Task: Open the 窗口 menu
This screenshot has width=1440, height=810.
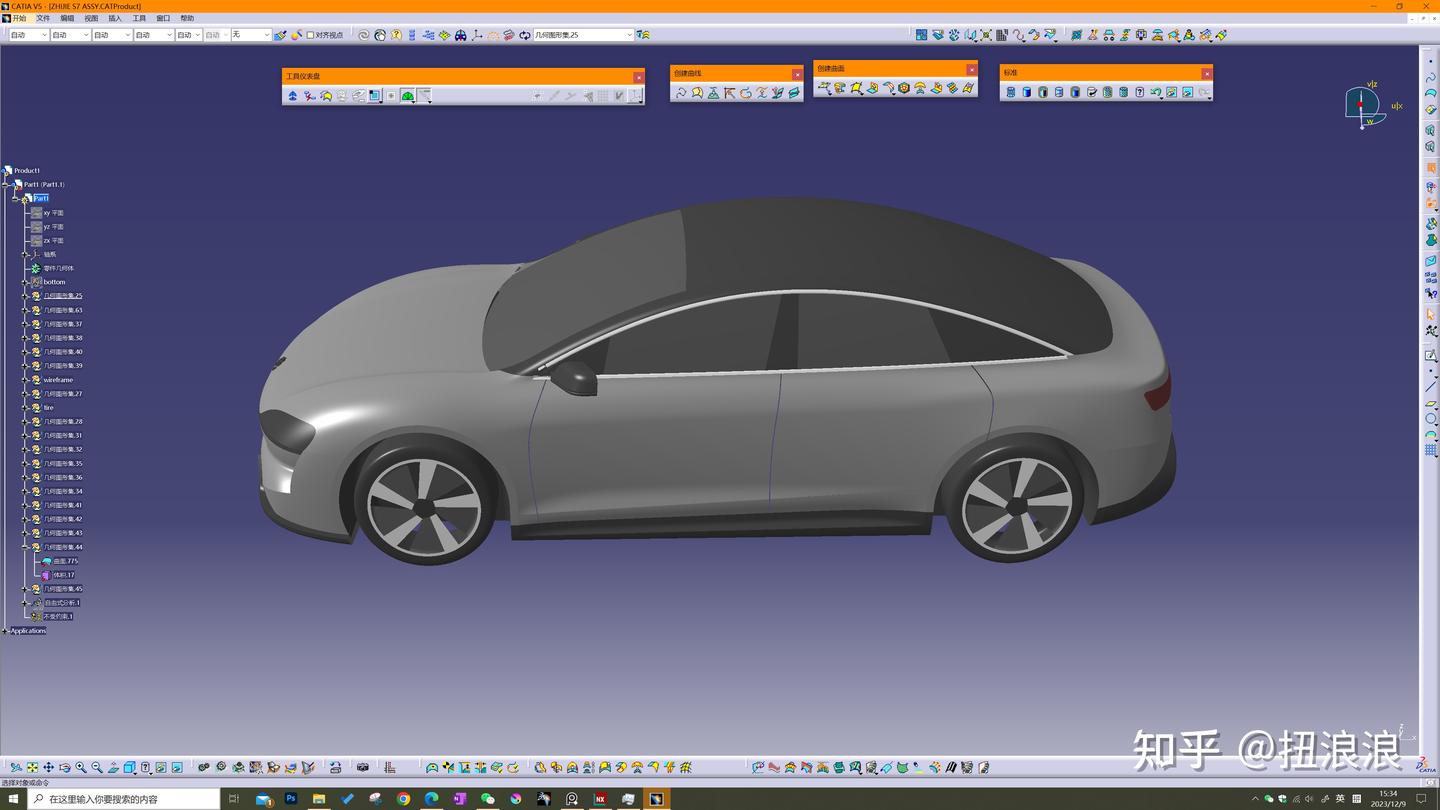Action: click(x=163, y=17)
